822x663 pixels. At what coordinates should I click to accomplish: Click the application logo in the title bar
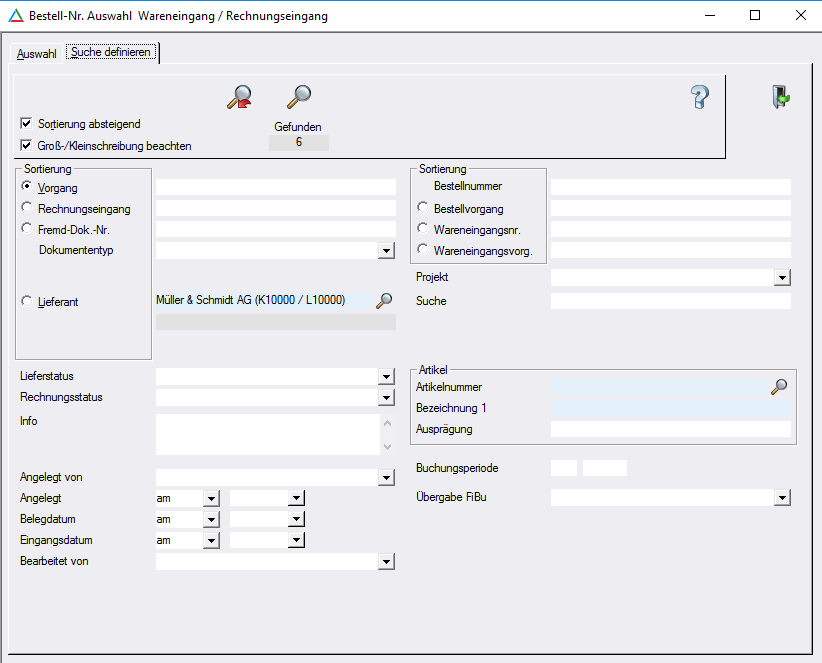click(15, 16)
